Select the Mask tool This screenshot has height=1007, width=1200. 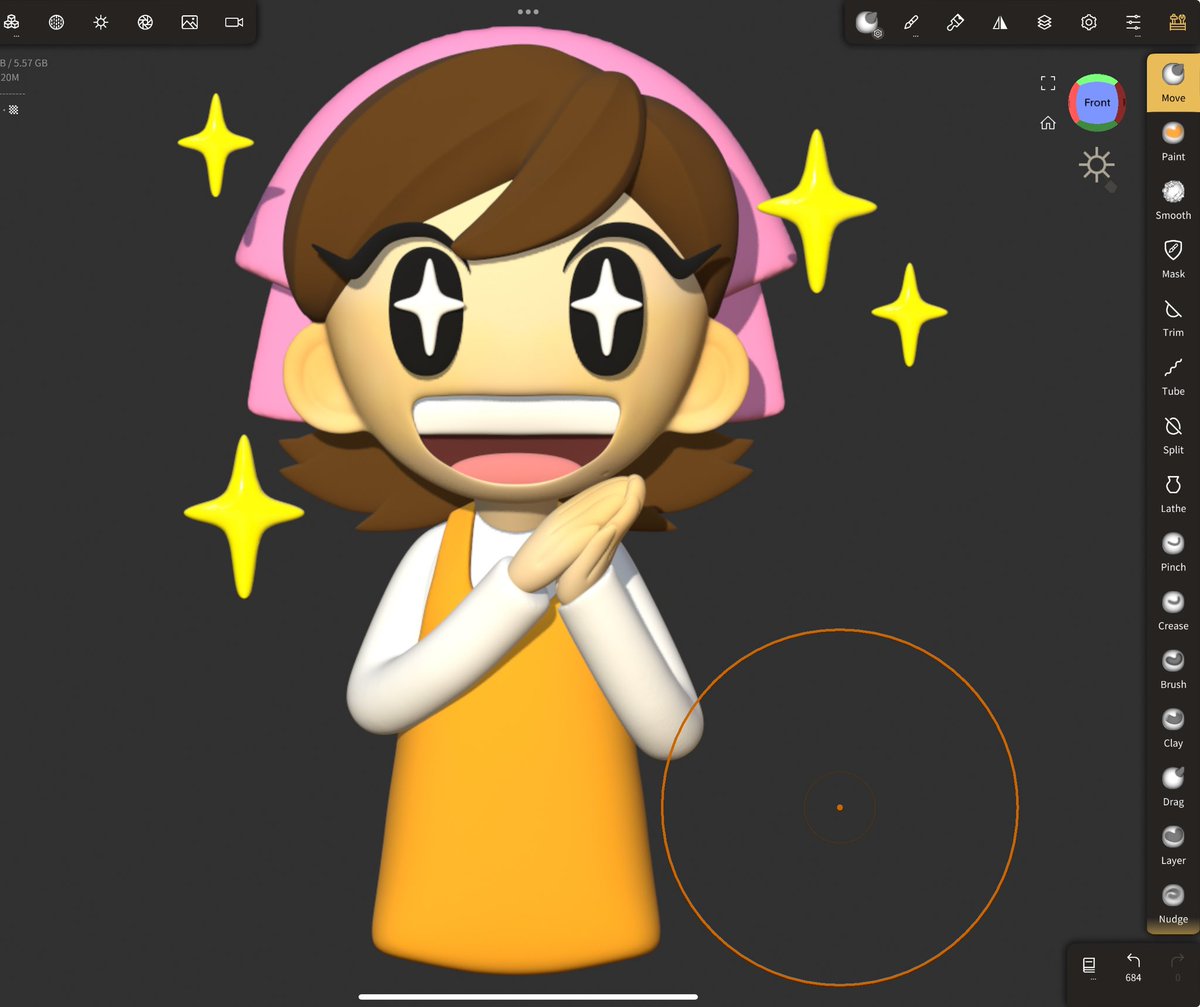[1173, 258]
